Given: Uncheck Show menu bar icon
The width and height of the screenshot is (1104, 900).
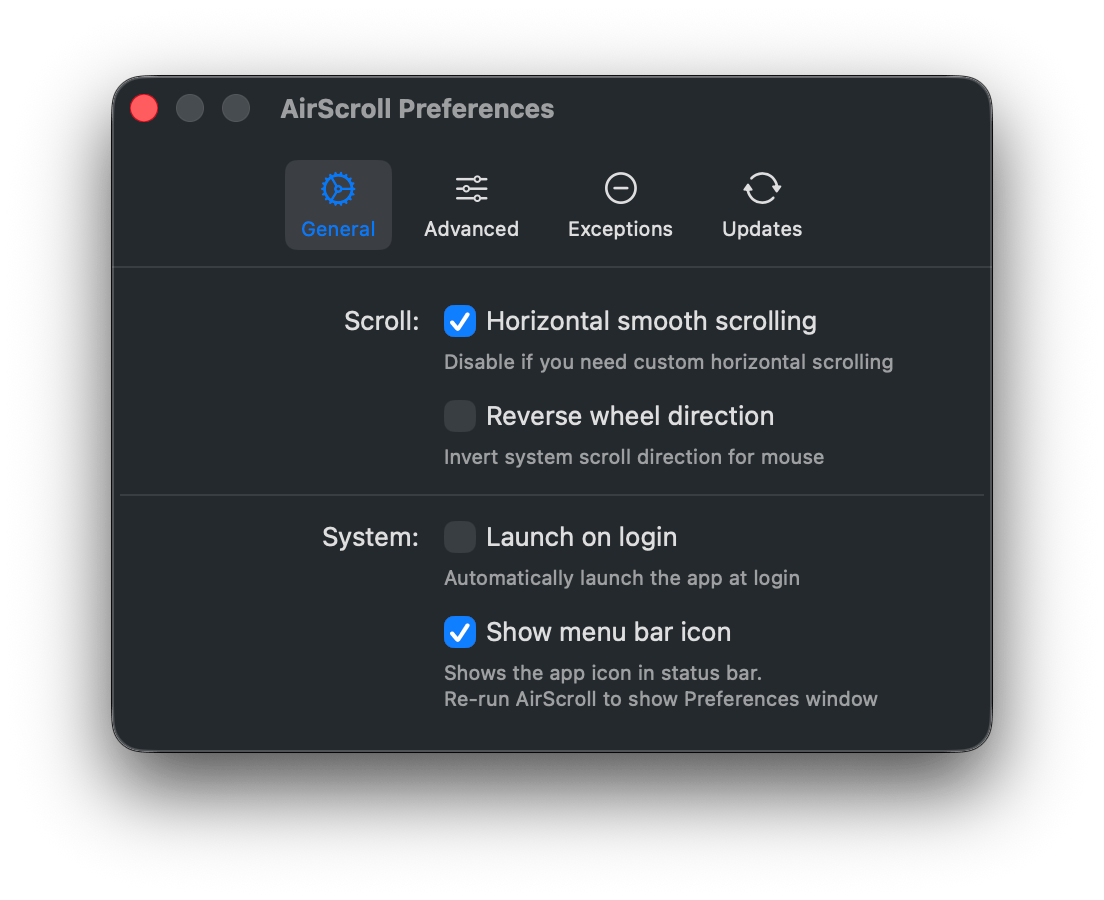Looking at the screenshot, I should pyautogui.click(x=460, y=632).
